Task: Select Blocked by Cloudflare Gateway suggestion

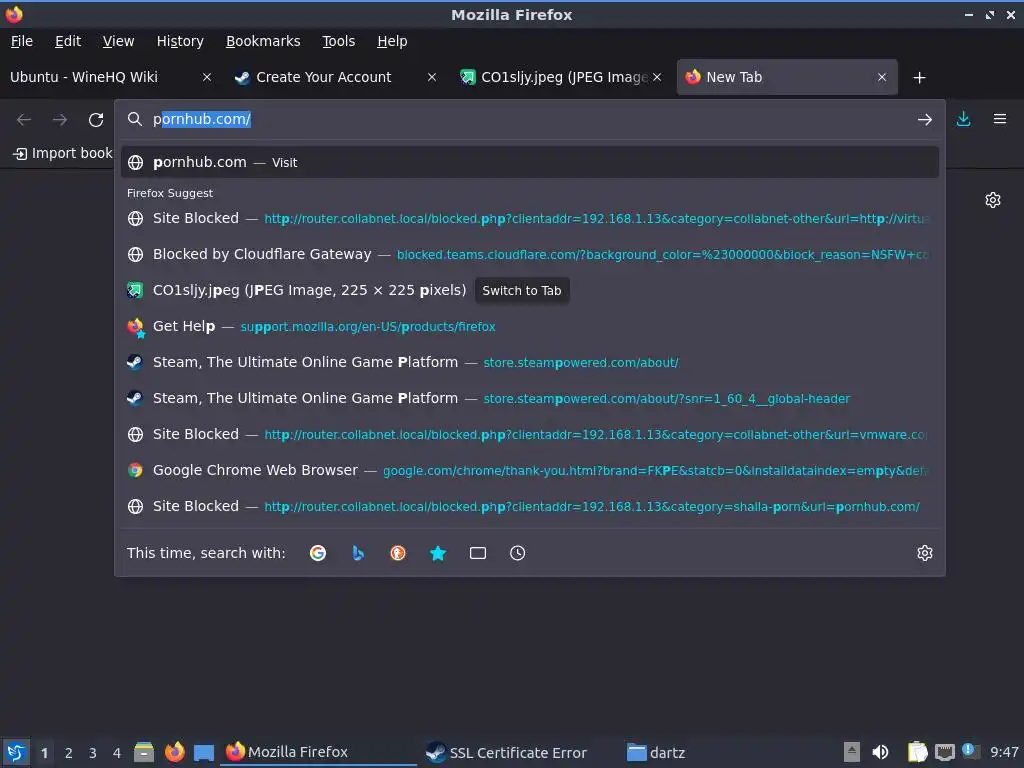Action: click(x=530, y=254)
